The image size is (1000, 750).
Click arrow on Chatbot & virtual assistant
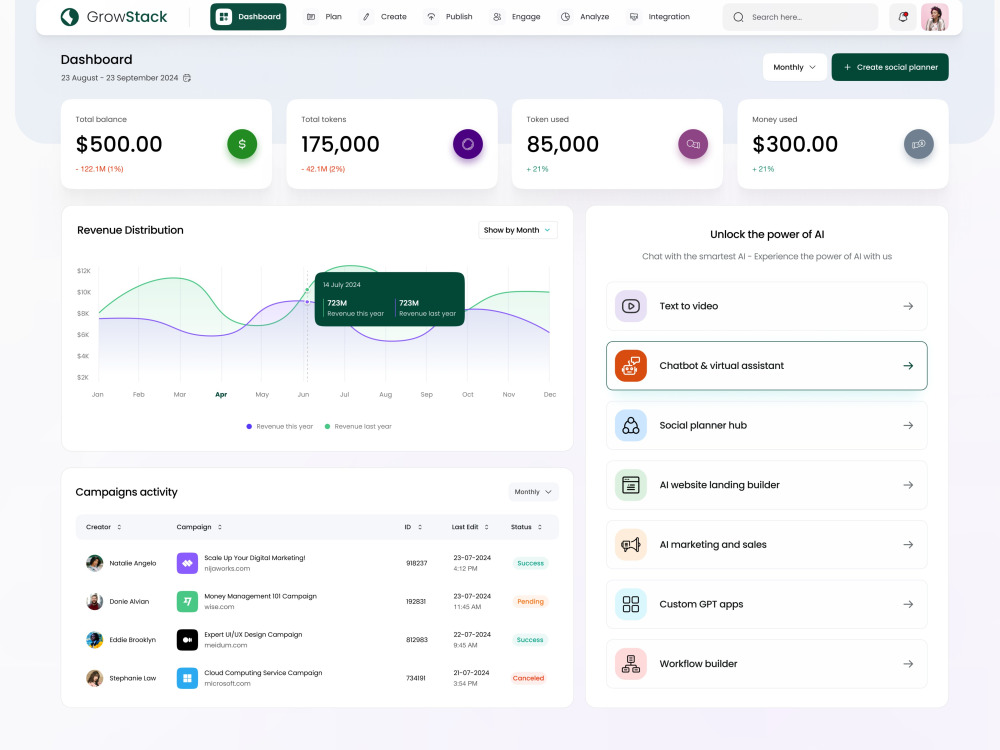pos(908,365)
